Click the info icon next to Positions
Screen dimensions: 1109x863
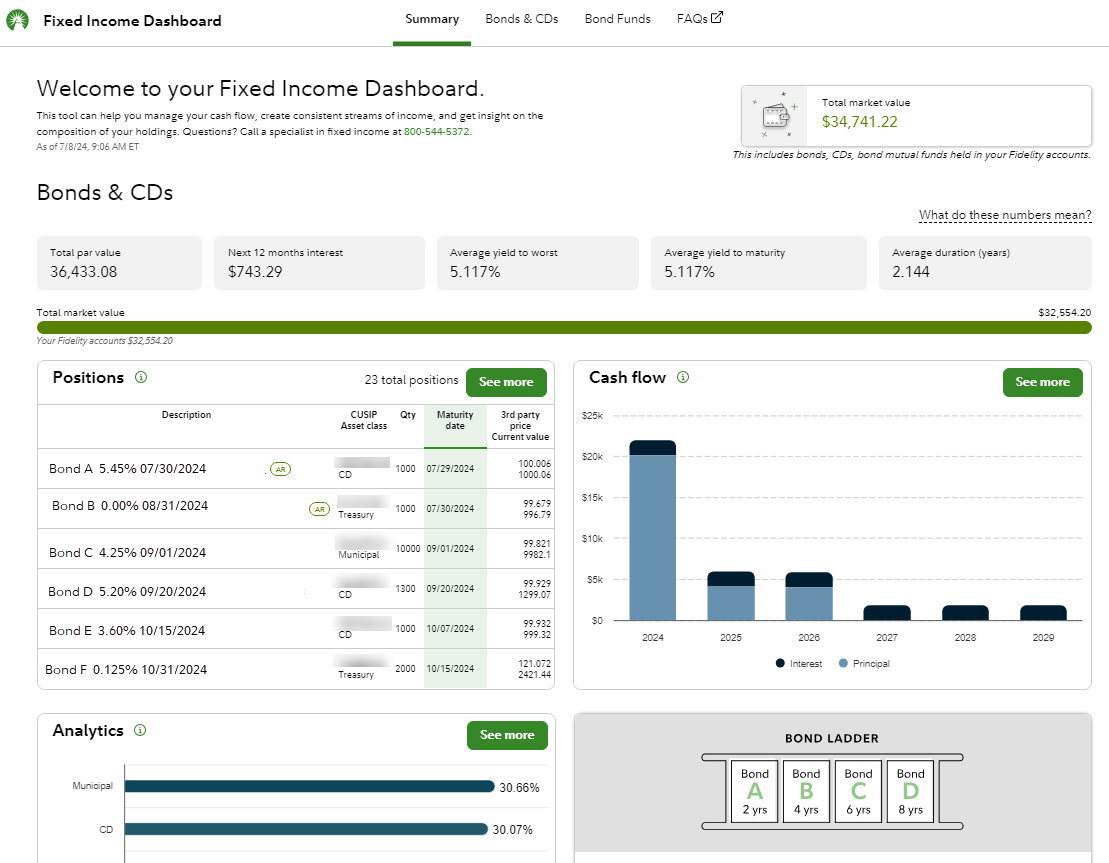click(141, 378)
